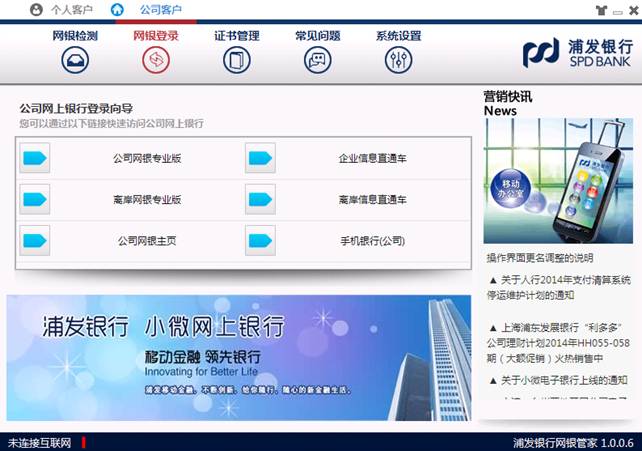
Task: Click the red connection indicator in status bar
Action: click(84, 442)
